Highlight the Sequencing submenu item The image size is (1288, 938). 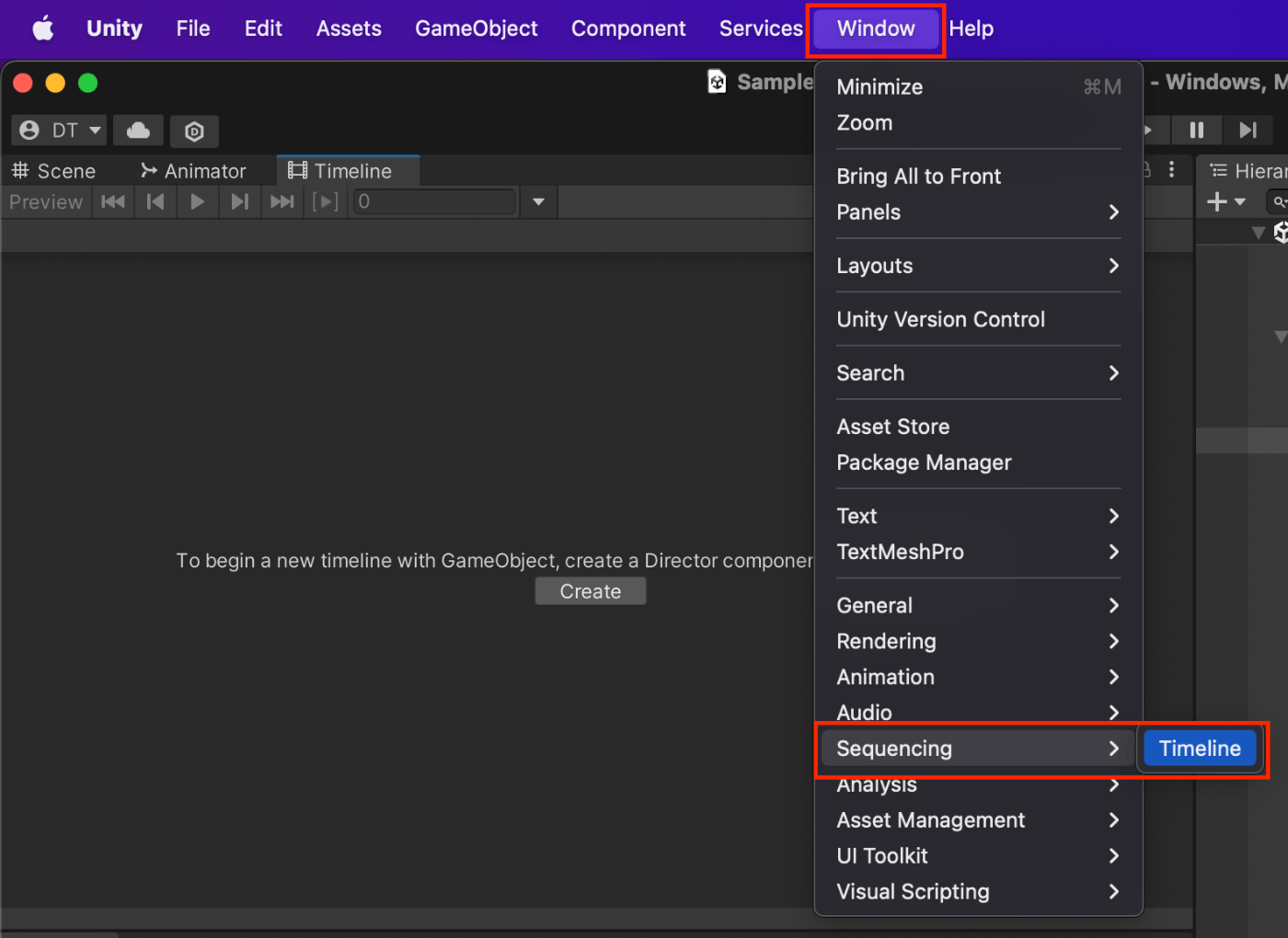point(979,749)
